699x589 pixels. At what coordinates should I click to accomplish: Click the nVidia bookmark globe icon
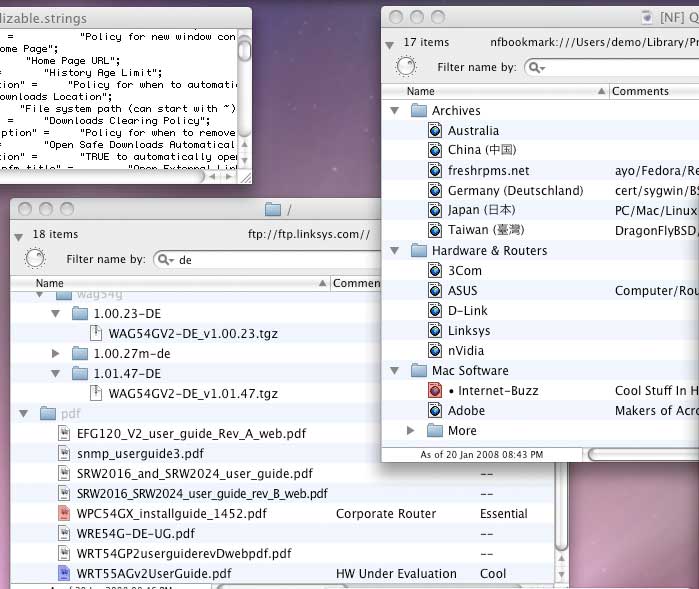point(435,351)
